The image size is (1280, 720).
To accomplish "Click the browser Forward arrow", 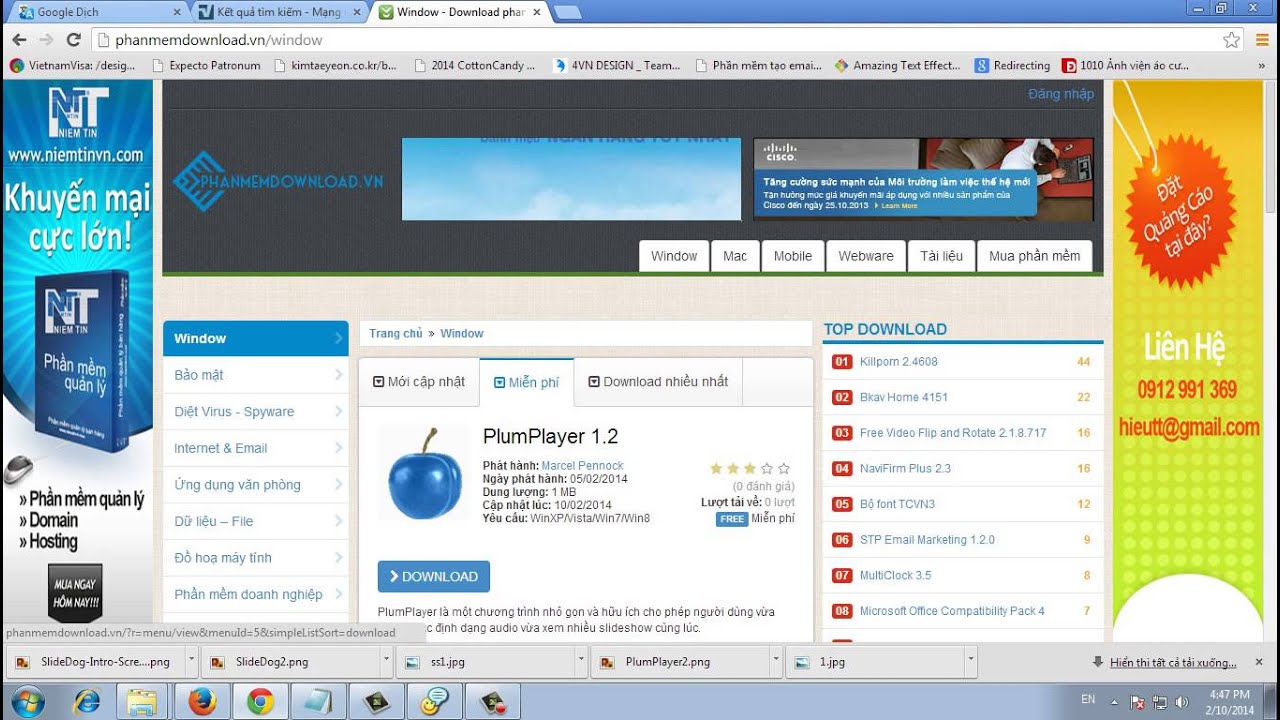I will (46, 40).
